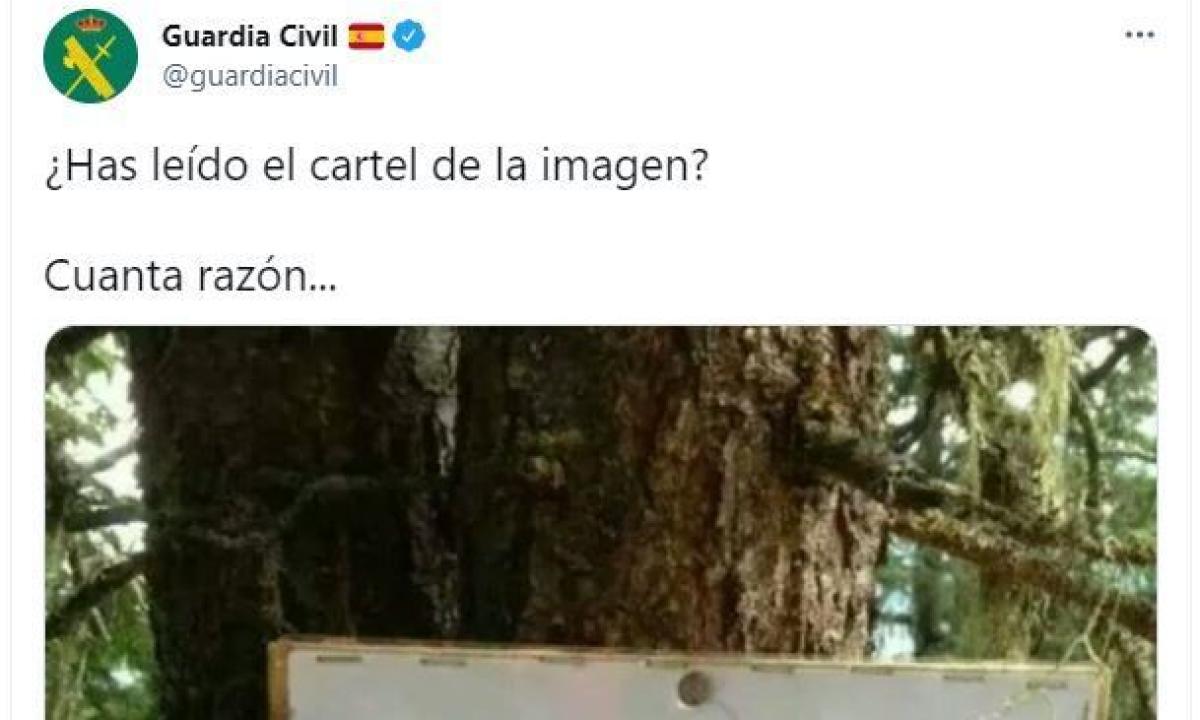Open the attached tree photo
The width and height of the screenshot is (1200, 720).
point(601,523)
